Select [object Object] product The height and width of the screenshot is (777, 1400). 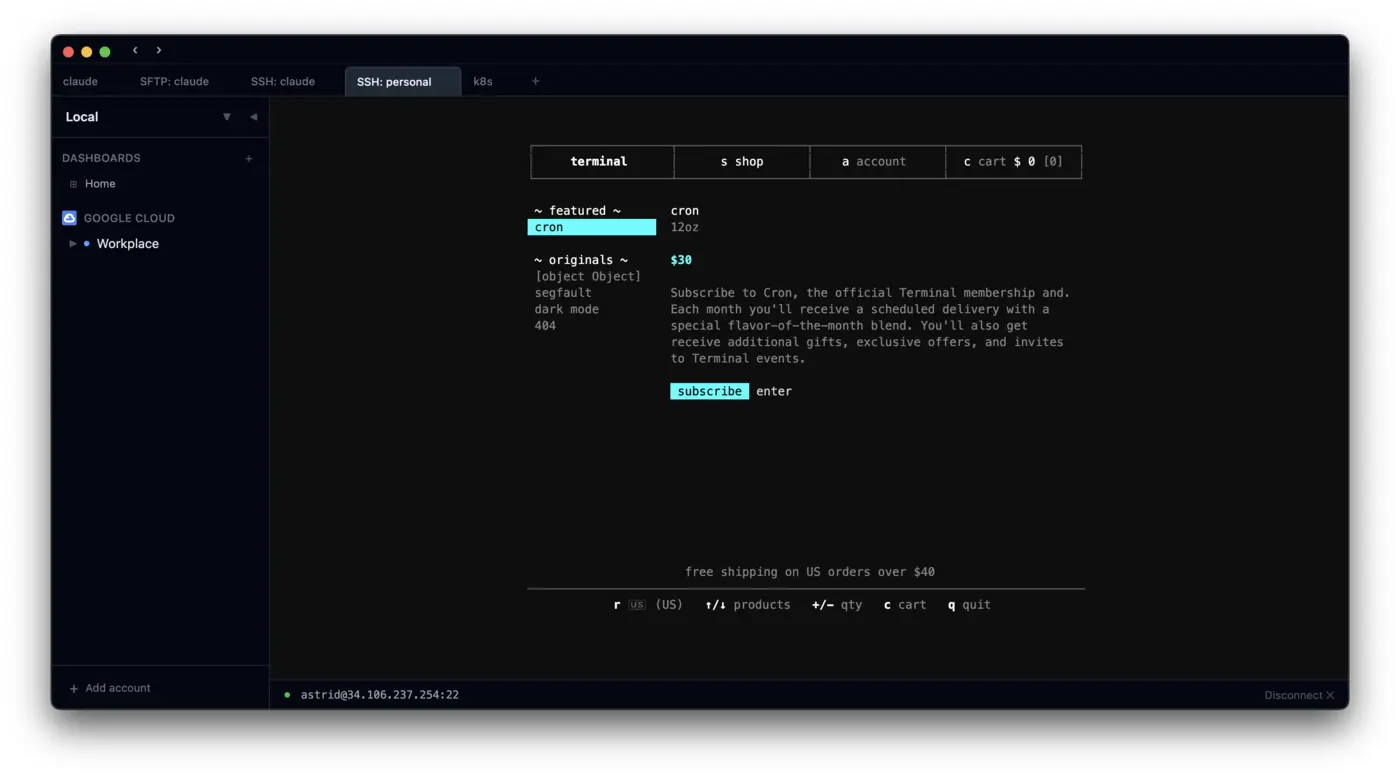(x=588, y=276)
